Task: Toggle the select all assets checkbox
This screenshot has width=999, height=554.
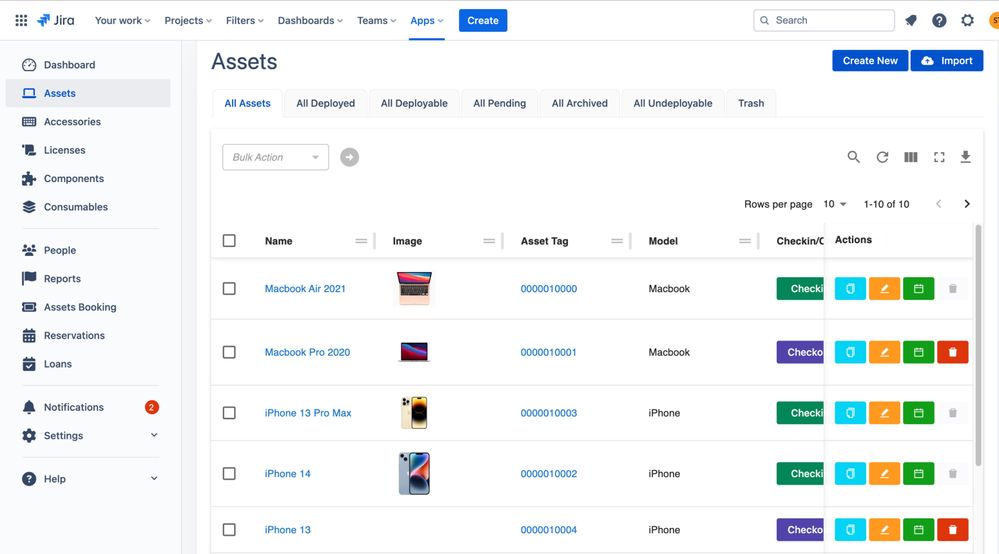Action: [229, 241]
